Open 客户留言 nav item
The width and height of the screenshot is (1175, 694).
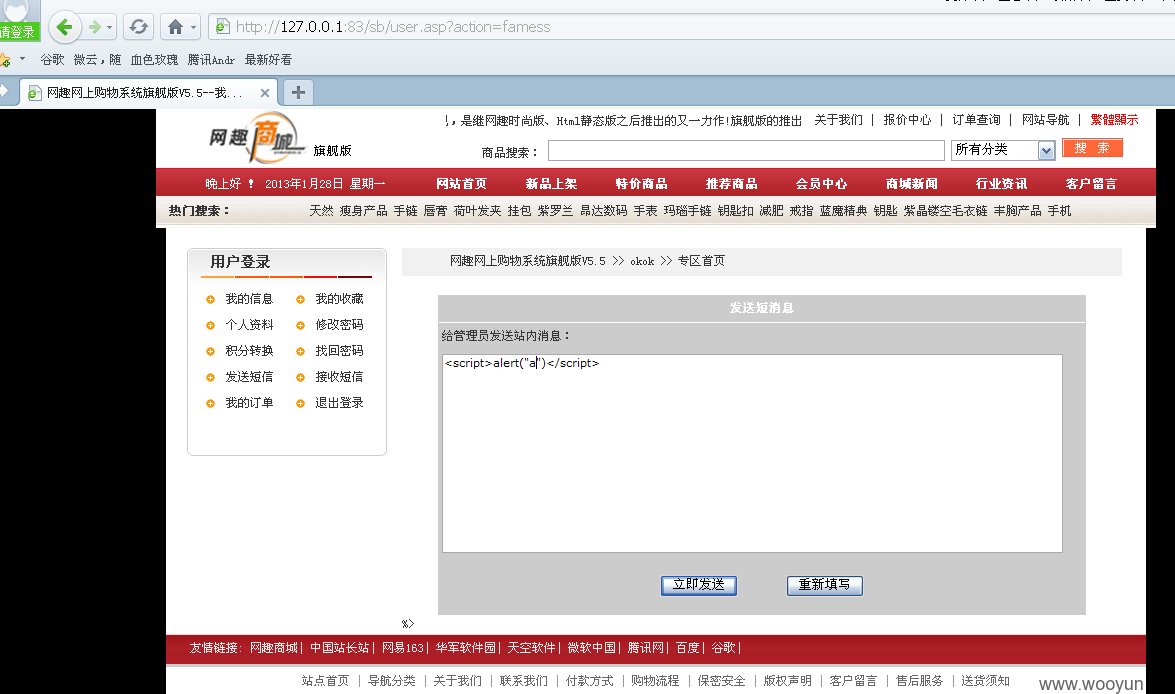(1090, 184)
